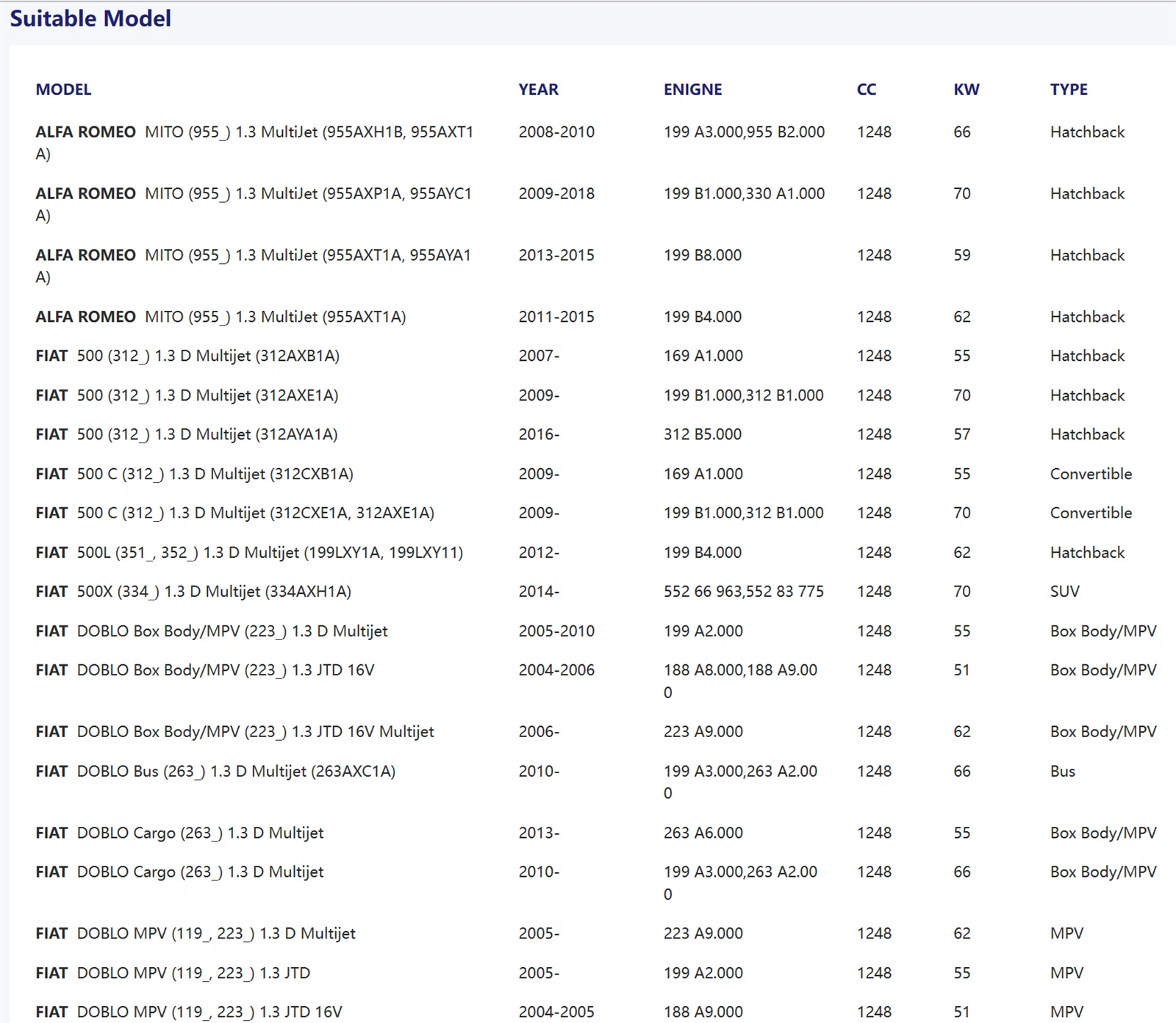Select the TYPE column header
The width and height of the screenshot is (1176, 1023).
click(1069, 90)
